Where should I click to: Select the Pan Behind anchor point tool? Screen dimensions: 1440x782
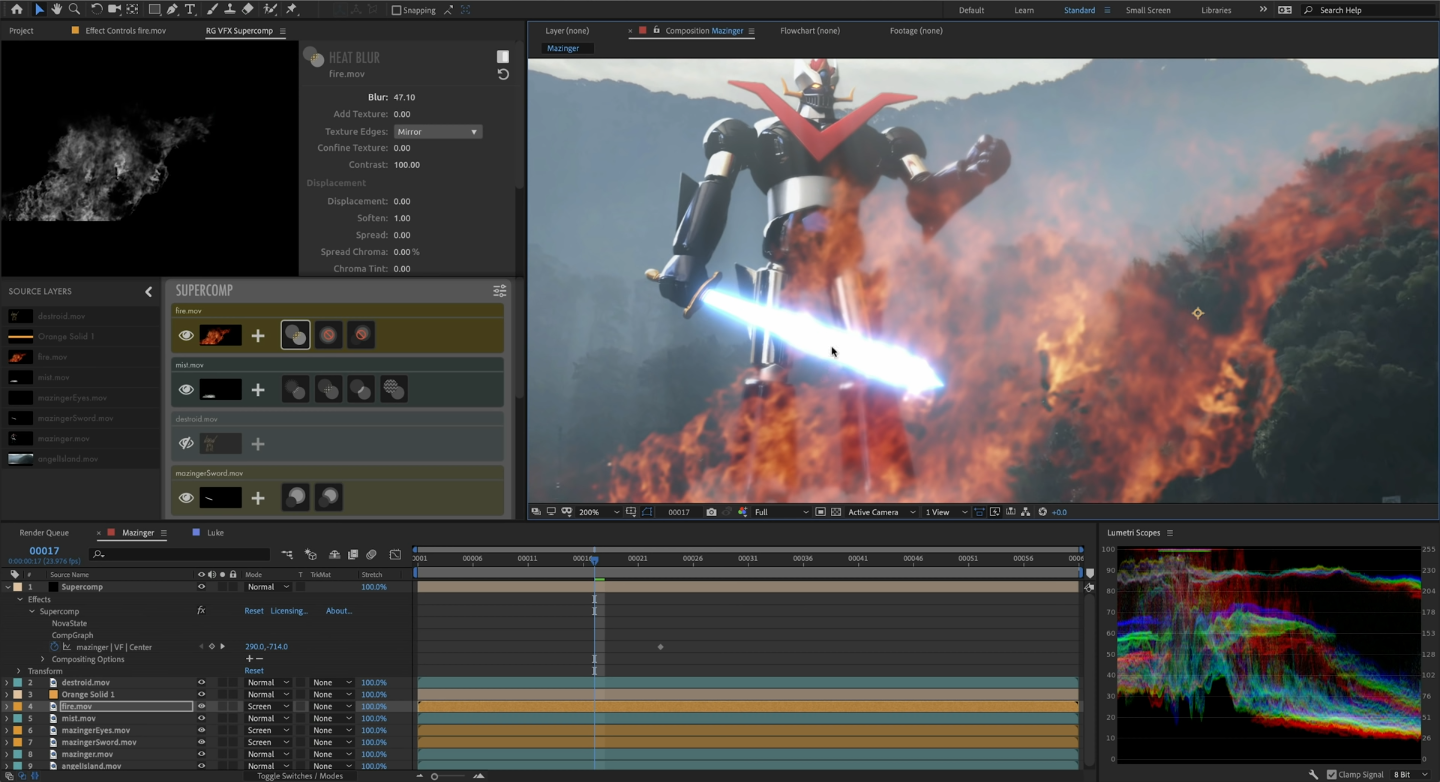[132, 9]
